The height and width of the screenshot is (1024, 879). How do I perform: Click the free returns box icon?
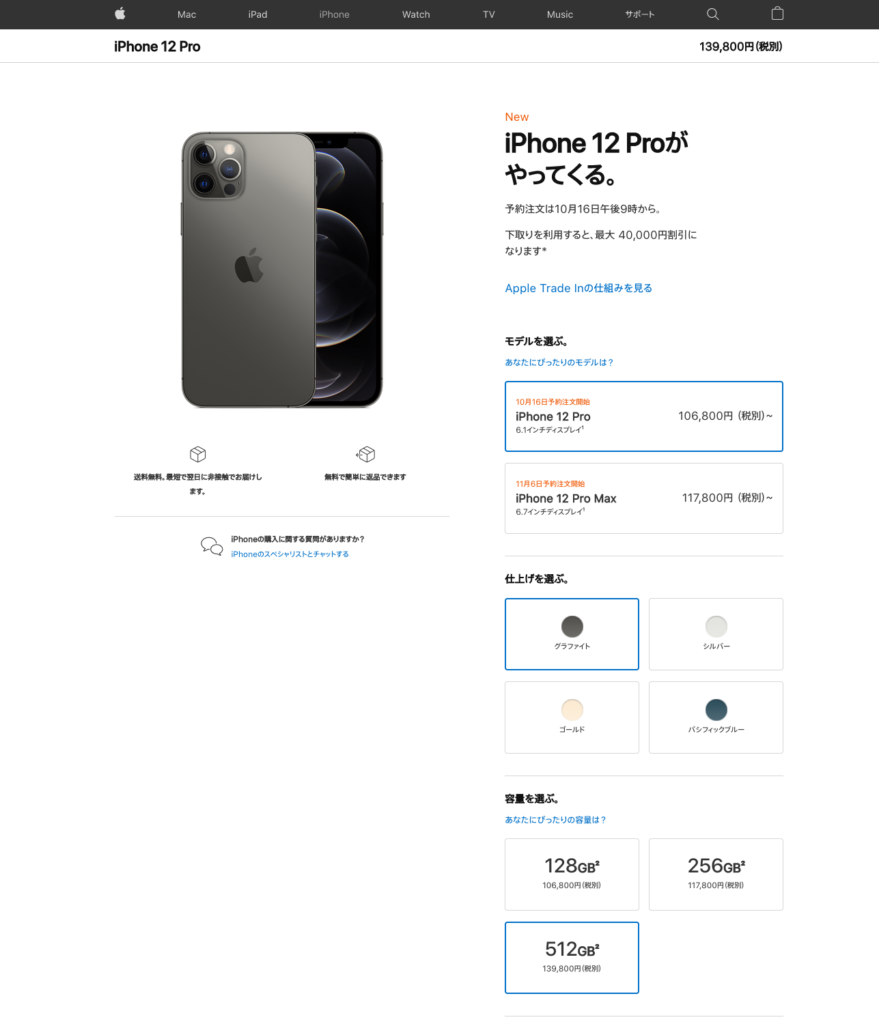(x=366, y=454)
